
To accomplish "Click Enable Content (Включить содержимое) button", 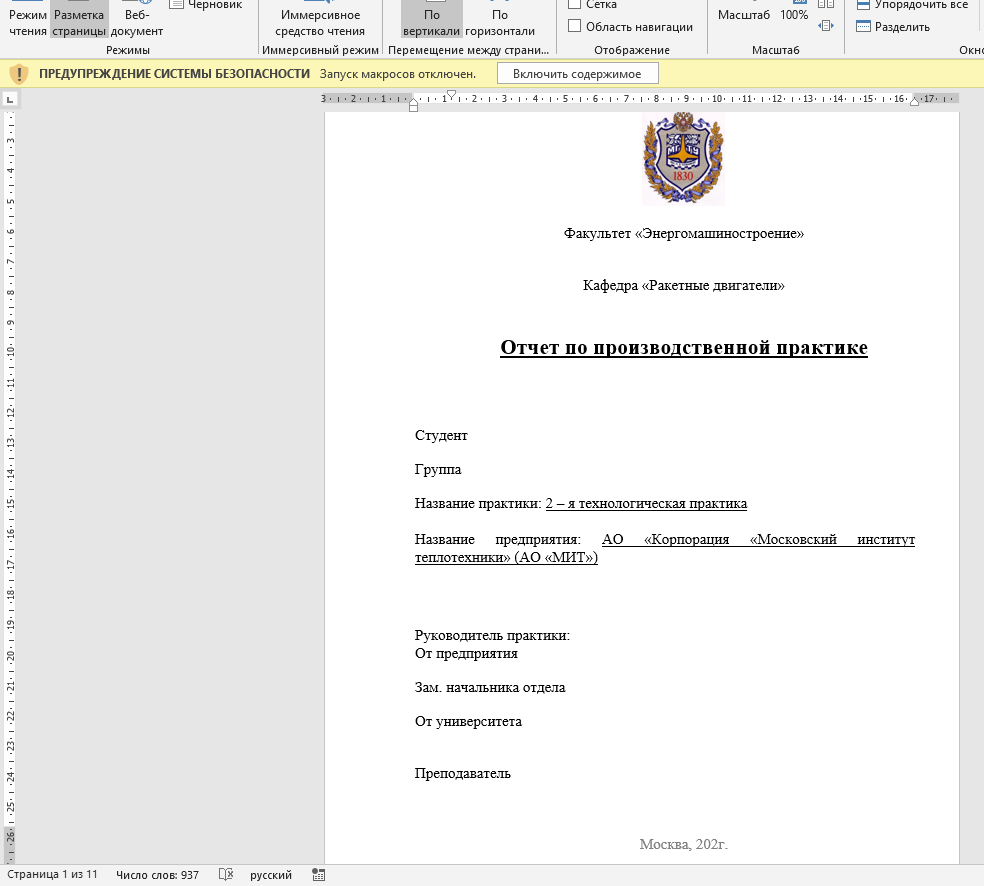I will click(x=577, y=73).
